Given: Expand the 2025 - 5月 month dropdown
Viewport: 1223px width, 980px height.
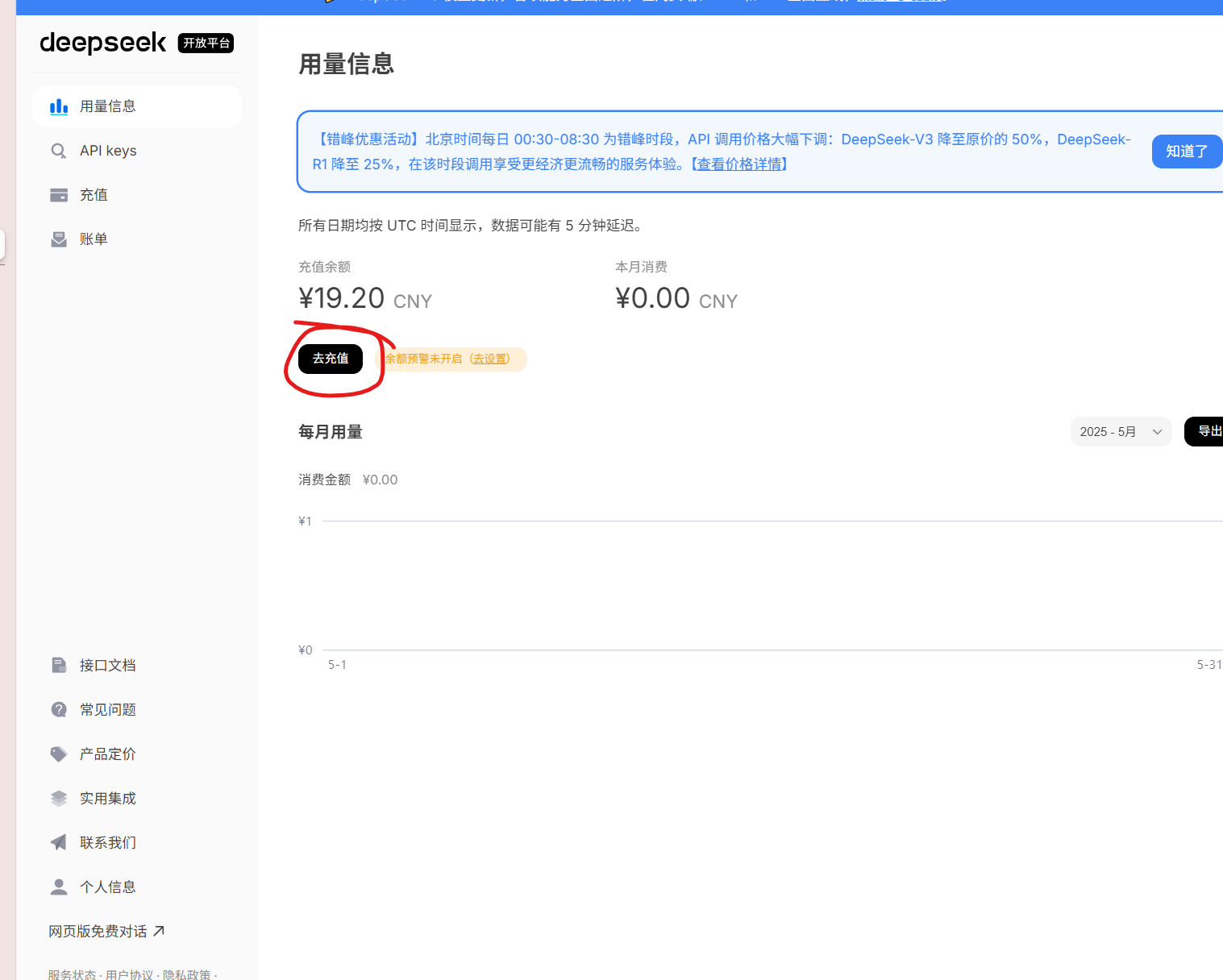Looking at the screenshot, I should click(1121, 432).
